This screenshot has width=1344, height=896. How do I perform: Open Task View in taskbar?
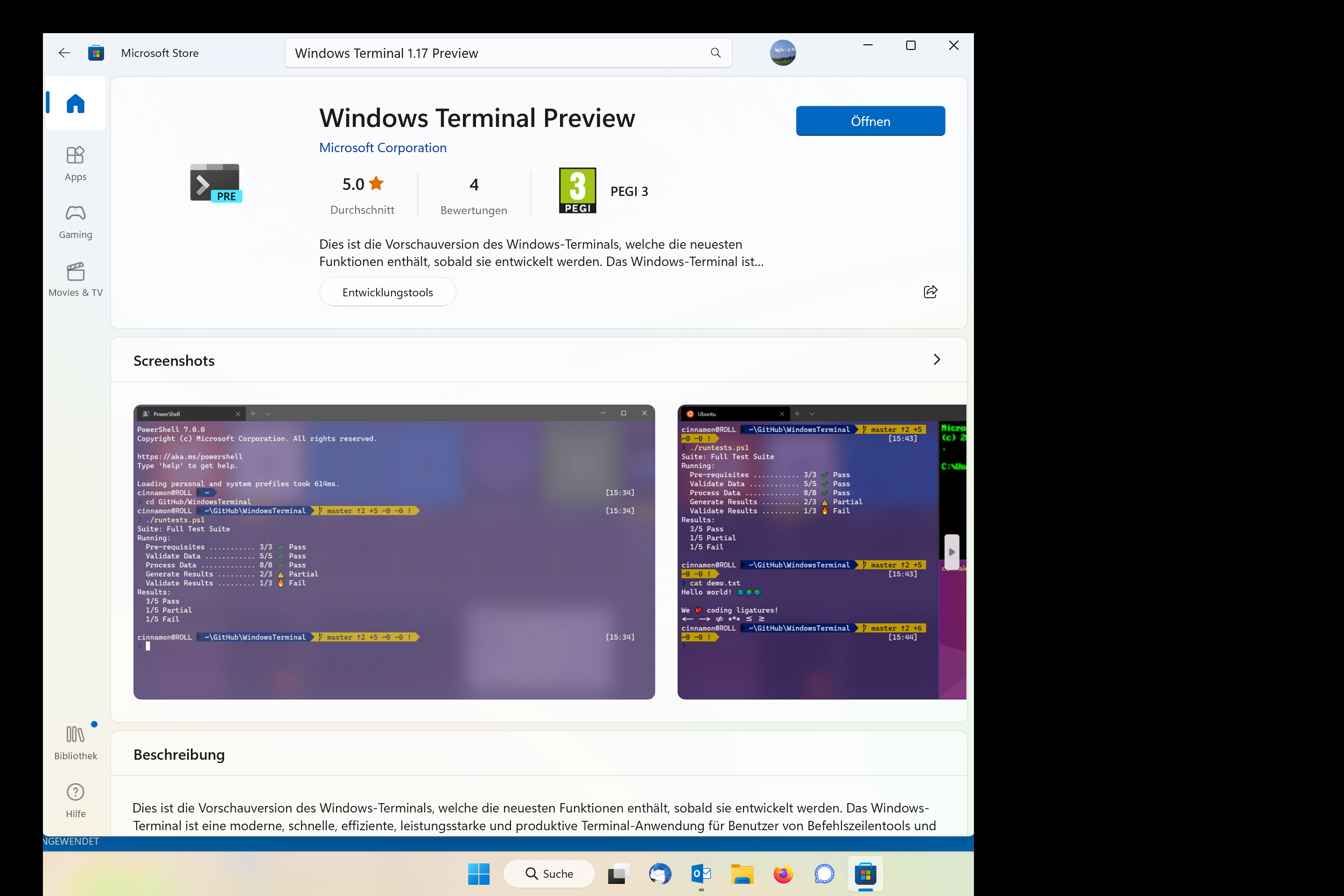(618, 874)
